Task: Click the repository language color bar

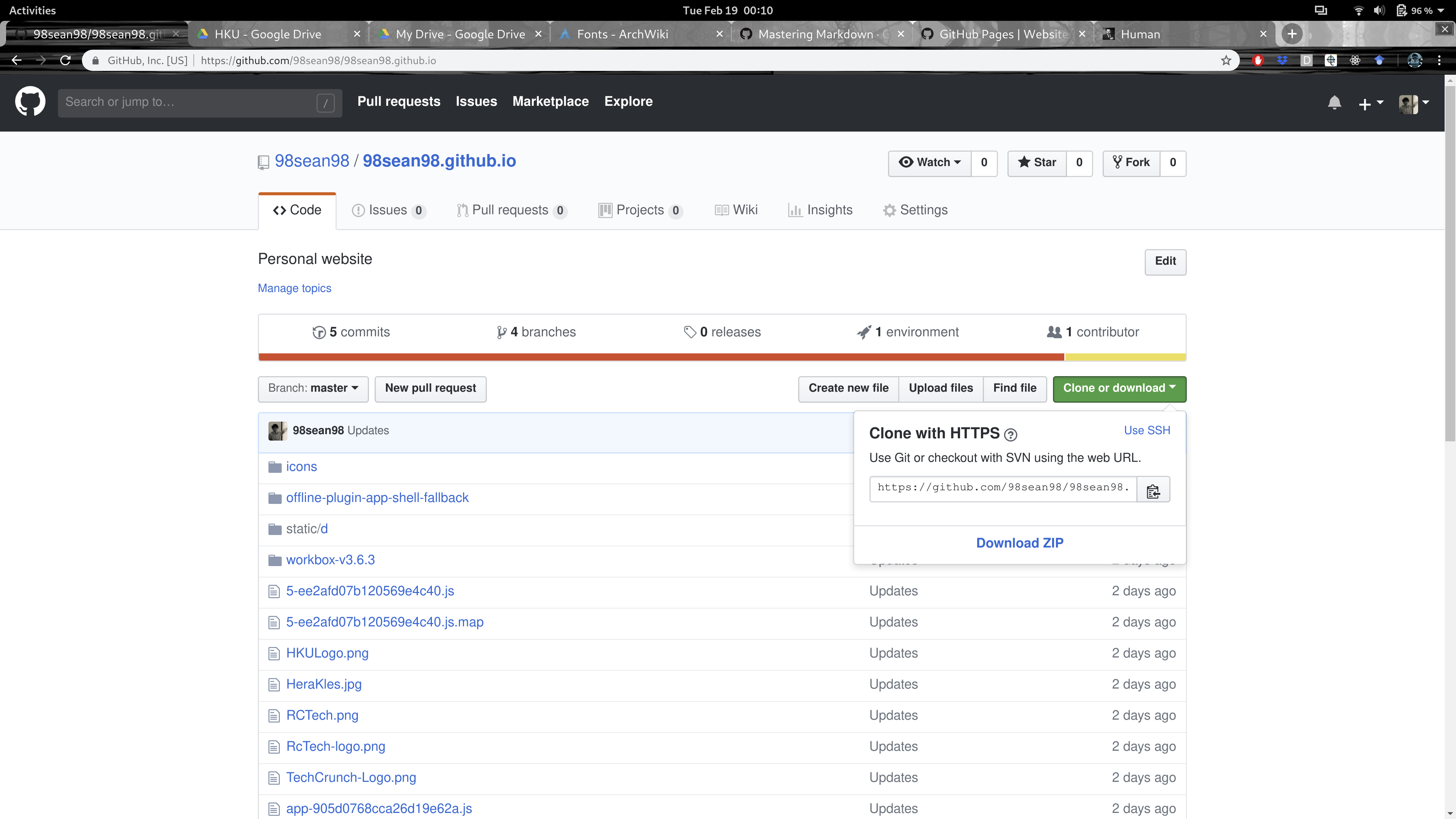Action: tap(722, 357)
